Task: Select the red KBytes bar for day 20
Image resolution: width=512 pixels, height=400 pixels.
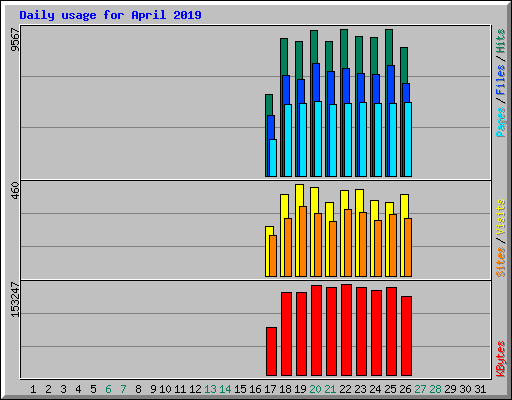Action: point(316,331)
